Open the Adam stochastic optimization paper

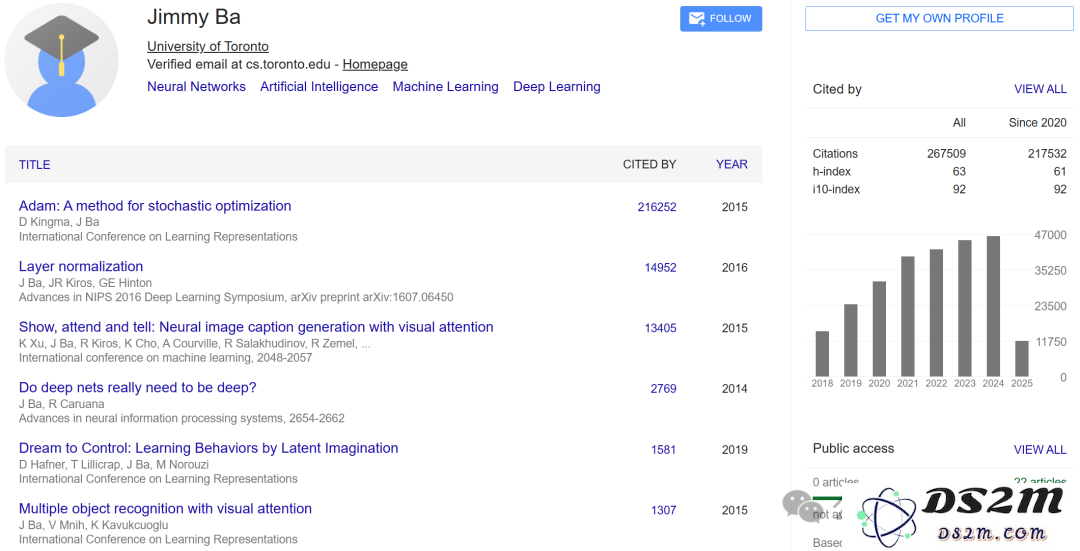155,205
